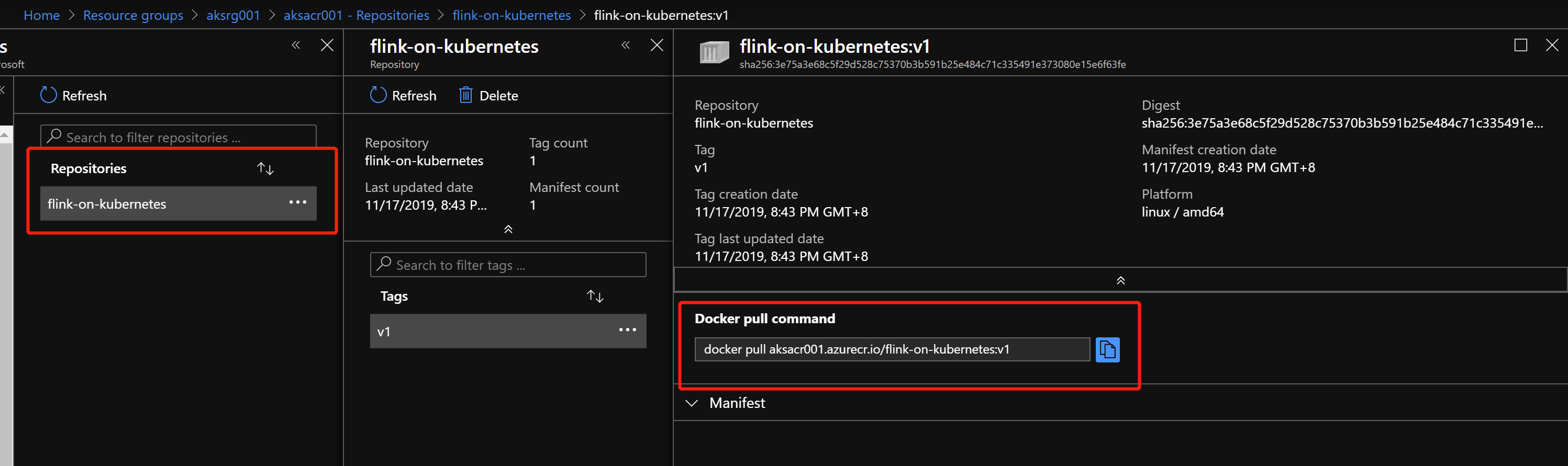Image resolution: width=1568 pixels, height=466 pixels.
Task: Refresh the flink-on-kubernetes repository blade
Action: pos(403,96)
